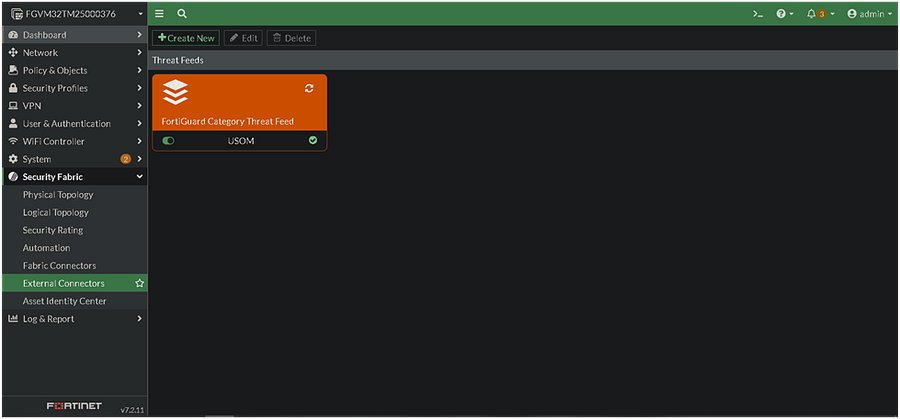
Task: Click the Network sidebar icon
Action: pyautogui.click(x=13, y=53)
